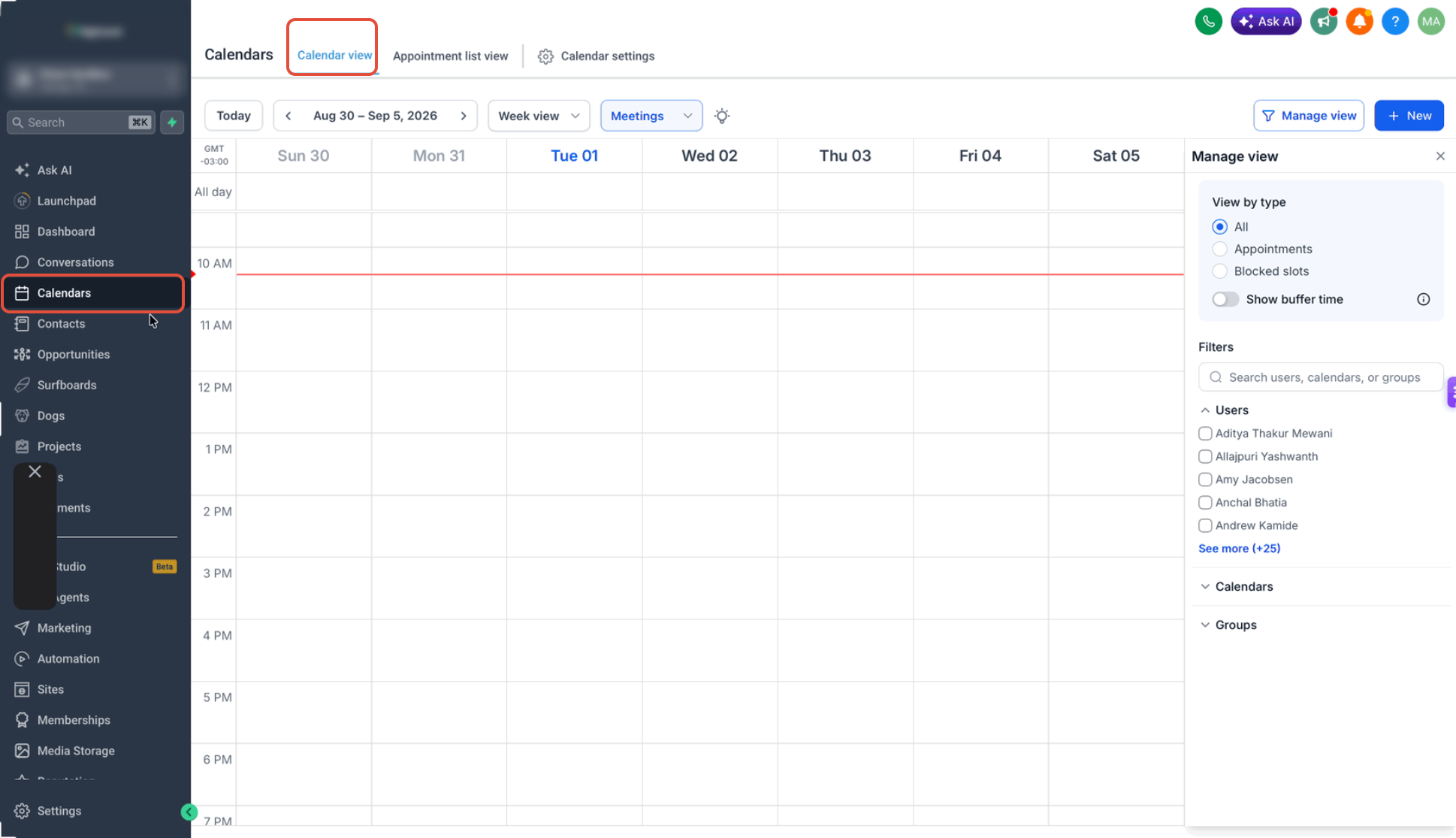Open the blue help question-mark icon
The image size is (1456, 838).
1395,21
